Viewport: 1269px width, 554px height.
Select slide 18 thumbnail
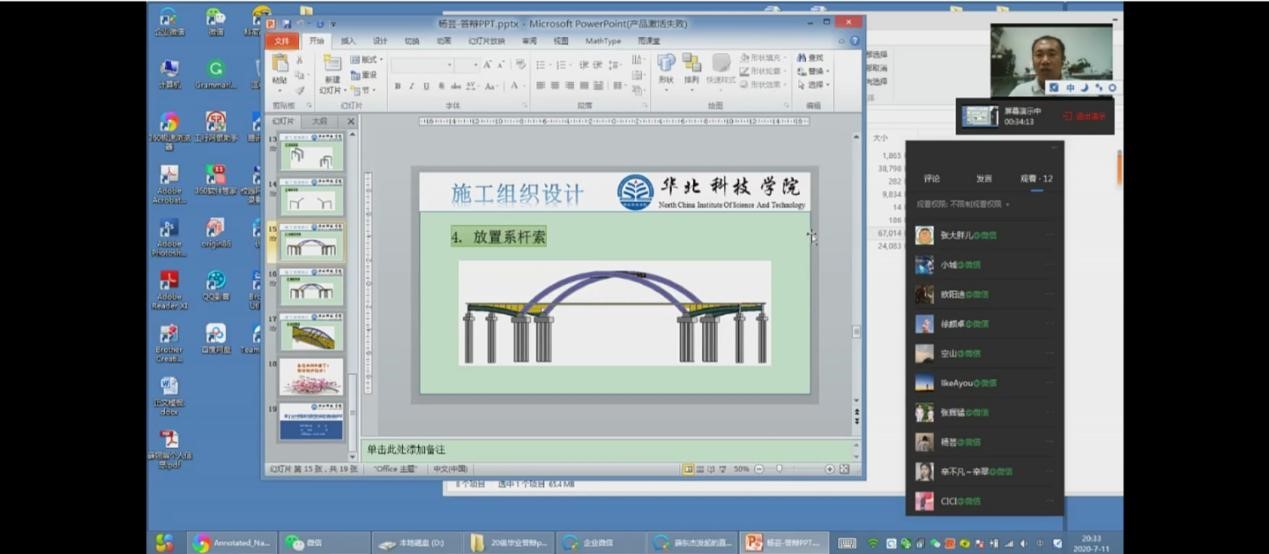click(x=311, y=376)
